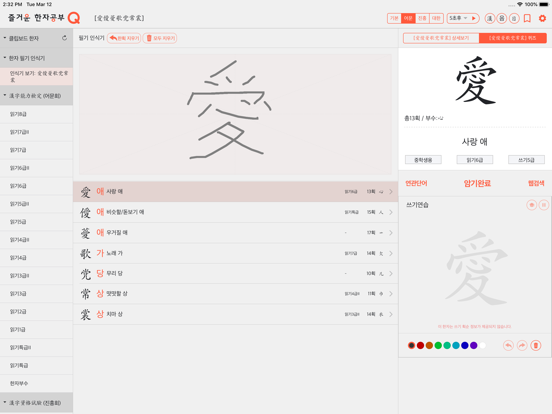Select the 진흥 mode tab

[422, 18]
